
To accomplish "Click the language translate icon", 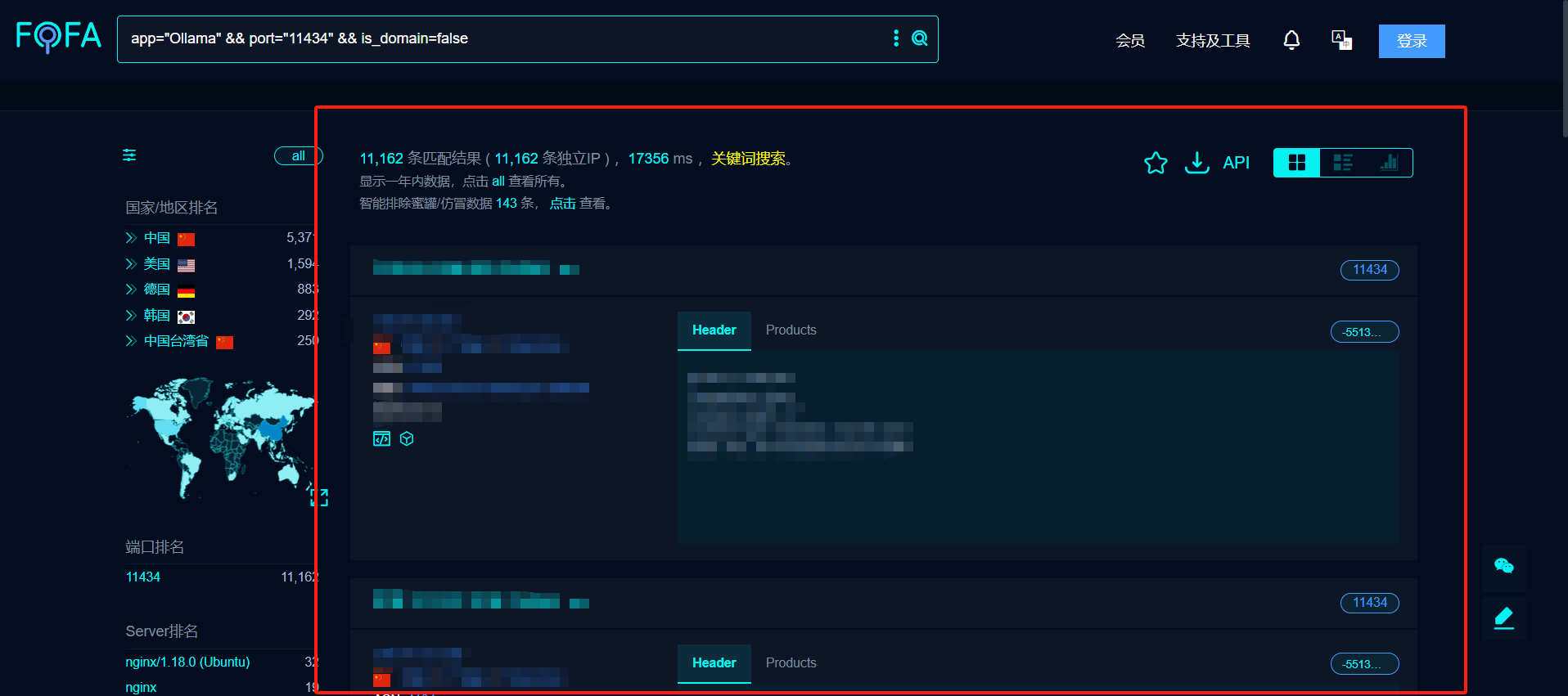I will (x=1341, y=40).
